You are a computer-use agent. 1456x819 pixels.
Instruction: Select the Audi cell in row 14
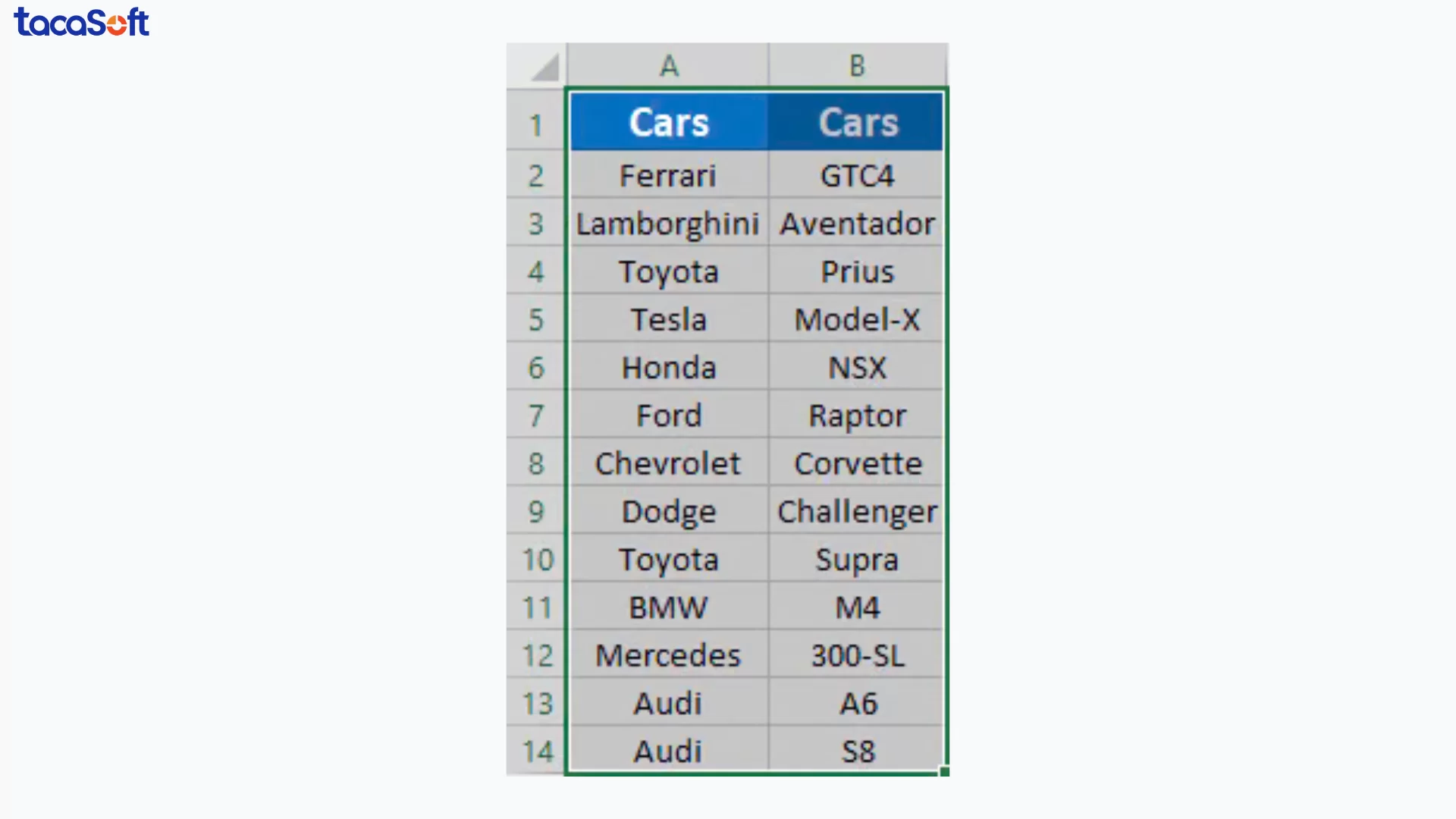click(669, 749)
